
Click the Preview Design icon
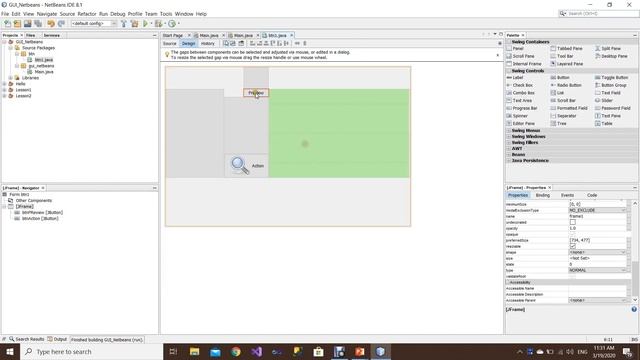coord(241,43)
